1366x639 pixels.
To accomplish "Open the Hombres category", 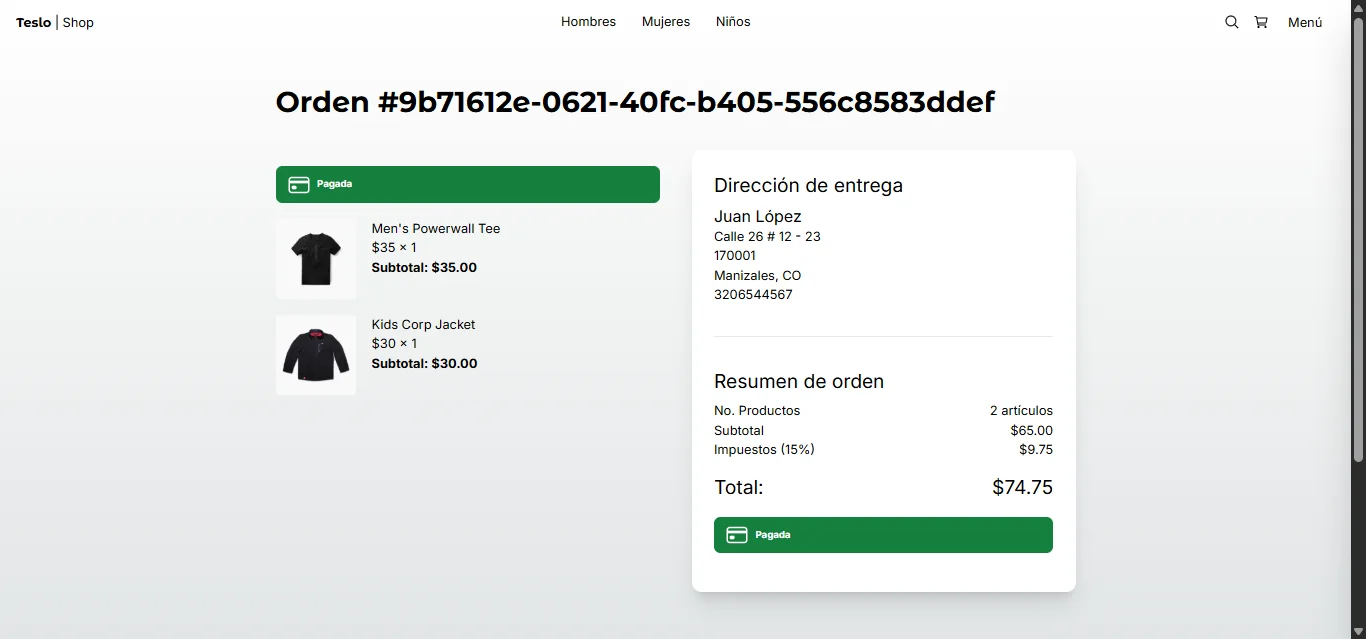I will point(588,22).
